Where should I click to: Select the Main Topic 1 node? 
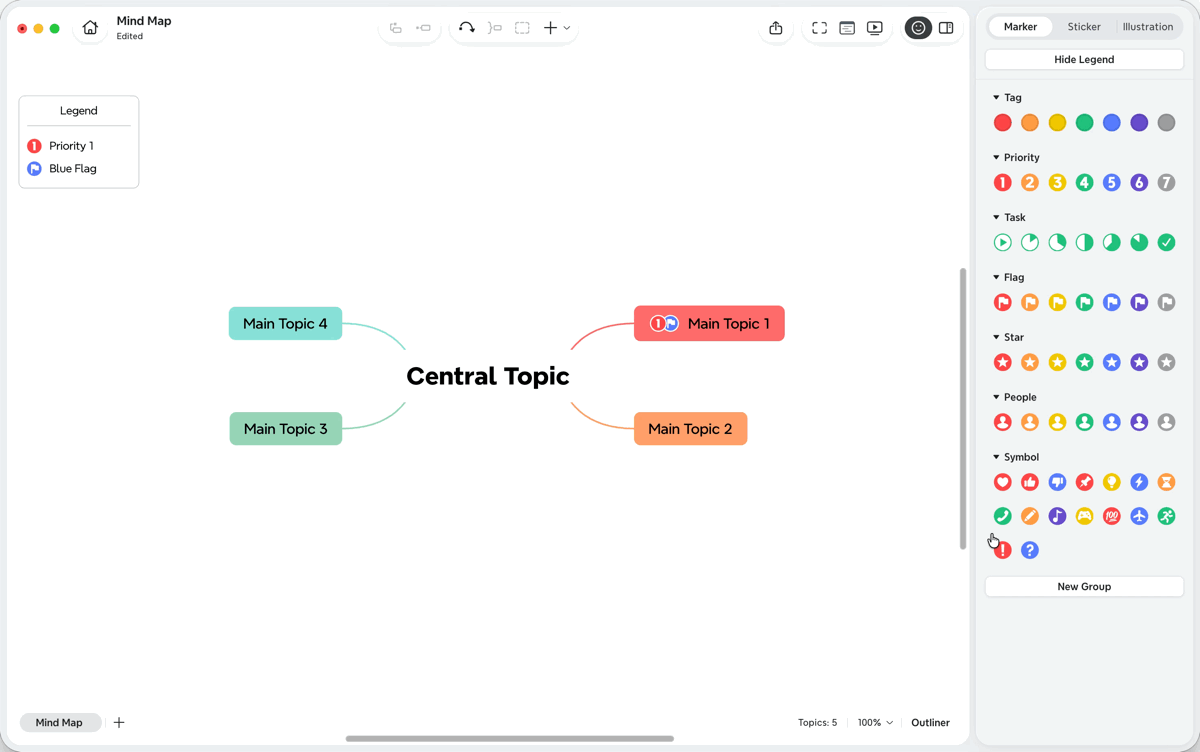click(709, 323)
